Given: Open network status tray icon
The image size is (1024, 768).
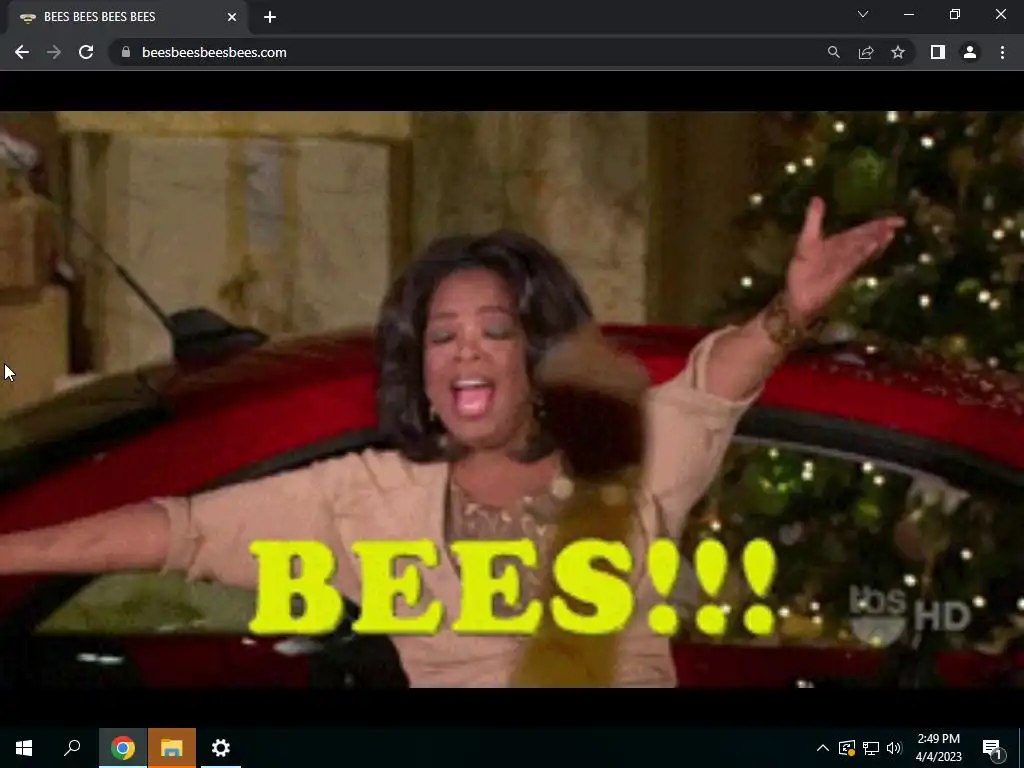Looking at the screenshot, I should click(871, 748).
